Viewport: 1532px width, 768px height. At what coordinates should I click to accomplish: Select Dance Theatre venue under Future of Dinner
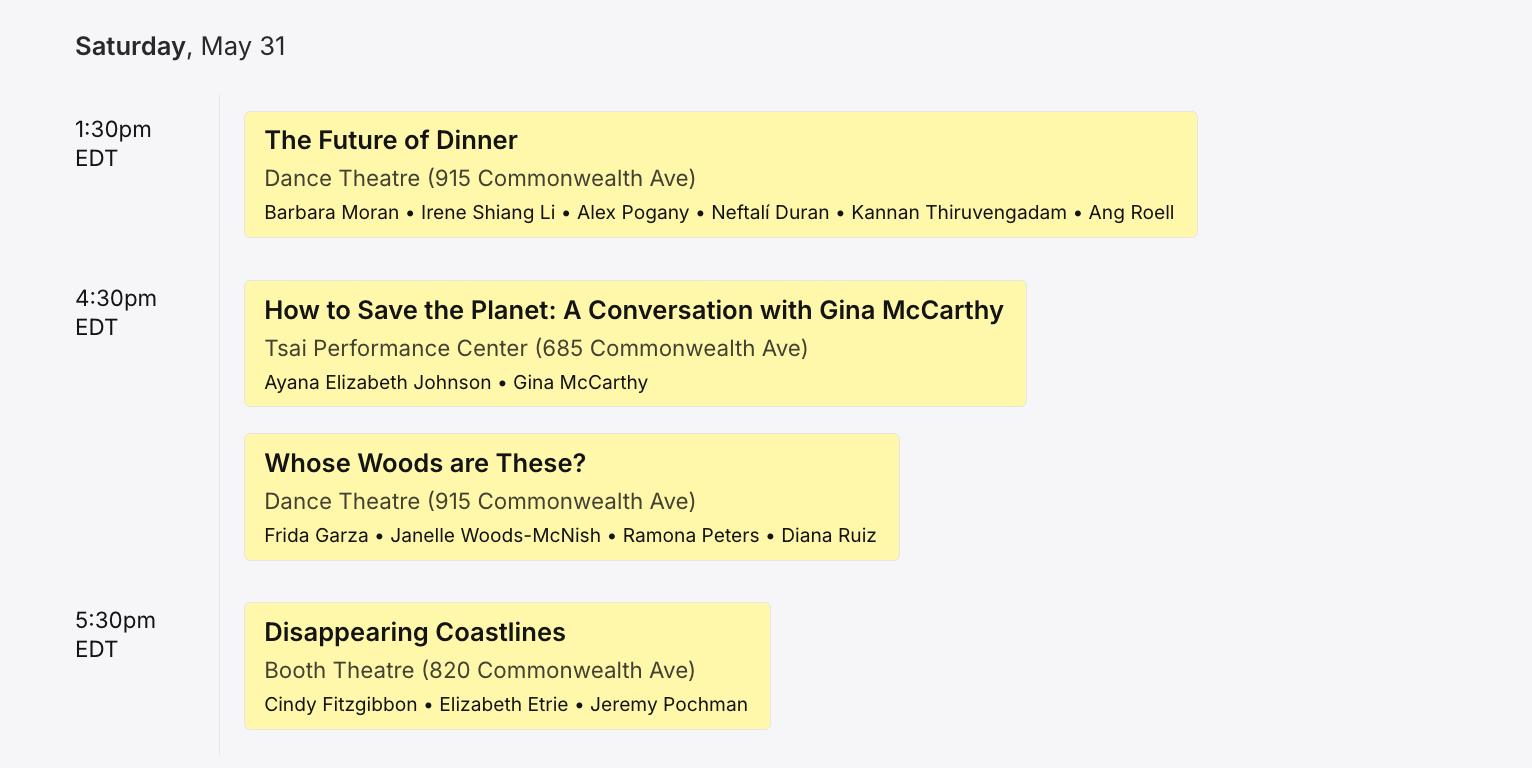479,178
